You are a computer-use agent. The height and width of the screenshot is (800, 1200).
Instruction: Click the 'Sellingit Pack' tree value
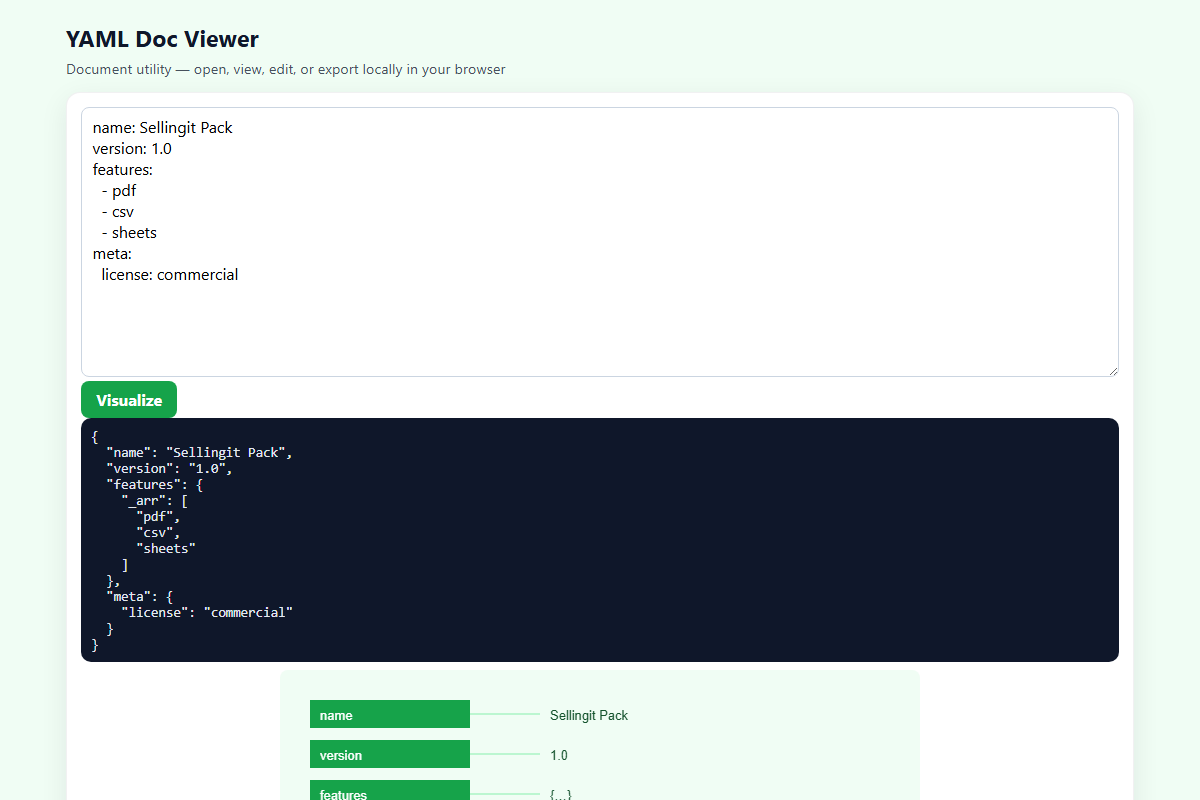click(589, 715)
